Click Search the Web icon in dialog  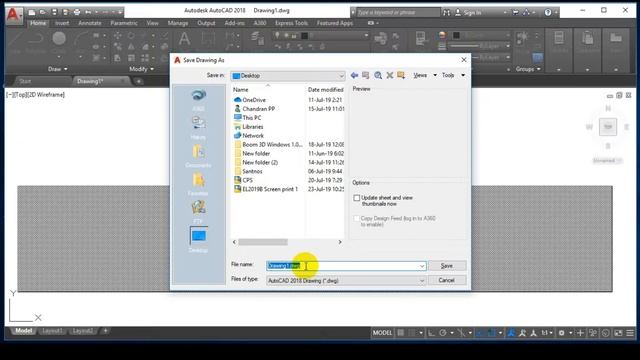click(378, 76)
